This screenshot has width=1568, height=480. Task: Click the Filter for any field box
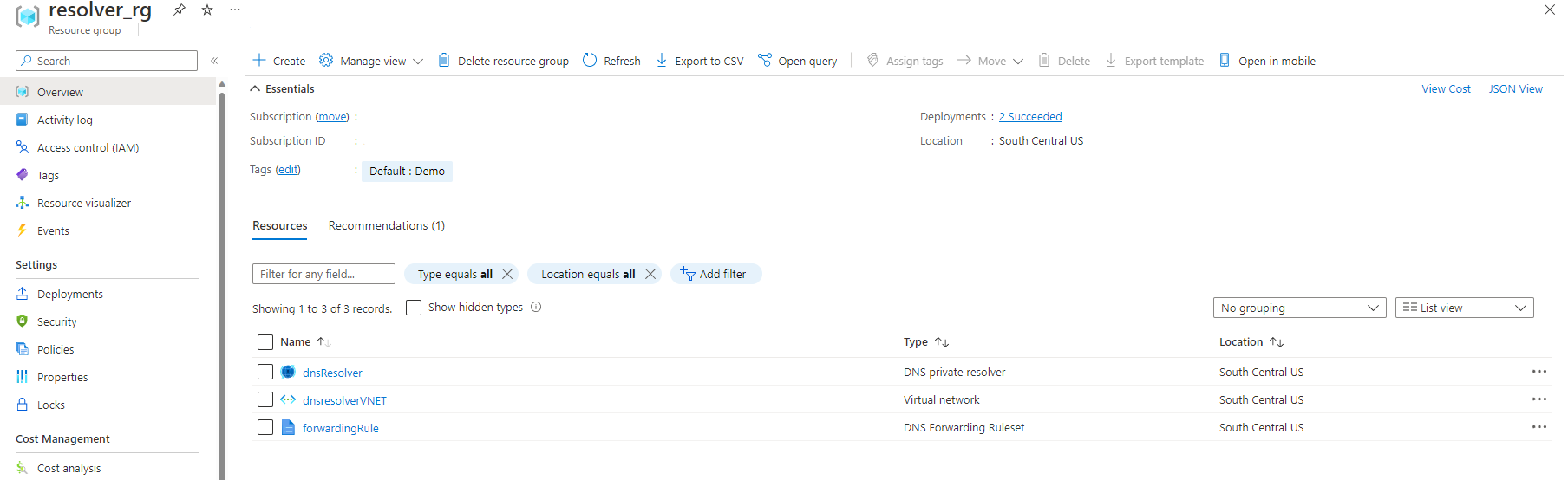(x=323, y=274)
